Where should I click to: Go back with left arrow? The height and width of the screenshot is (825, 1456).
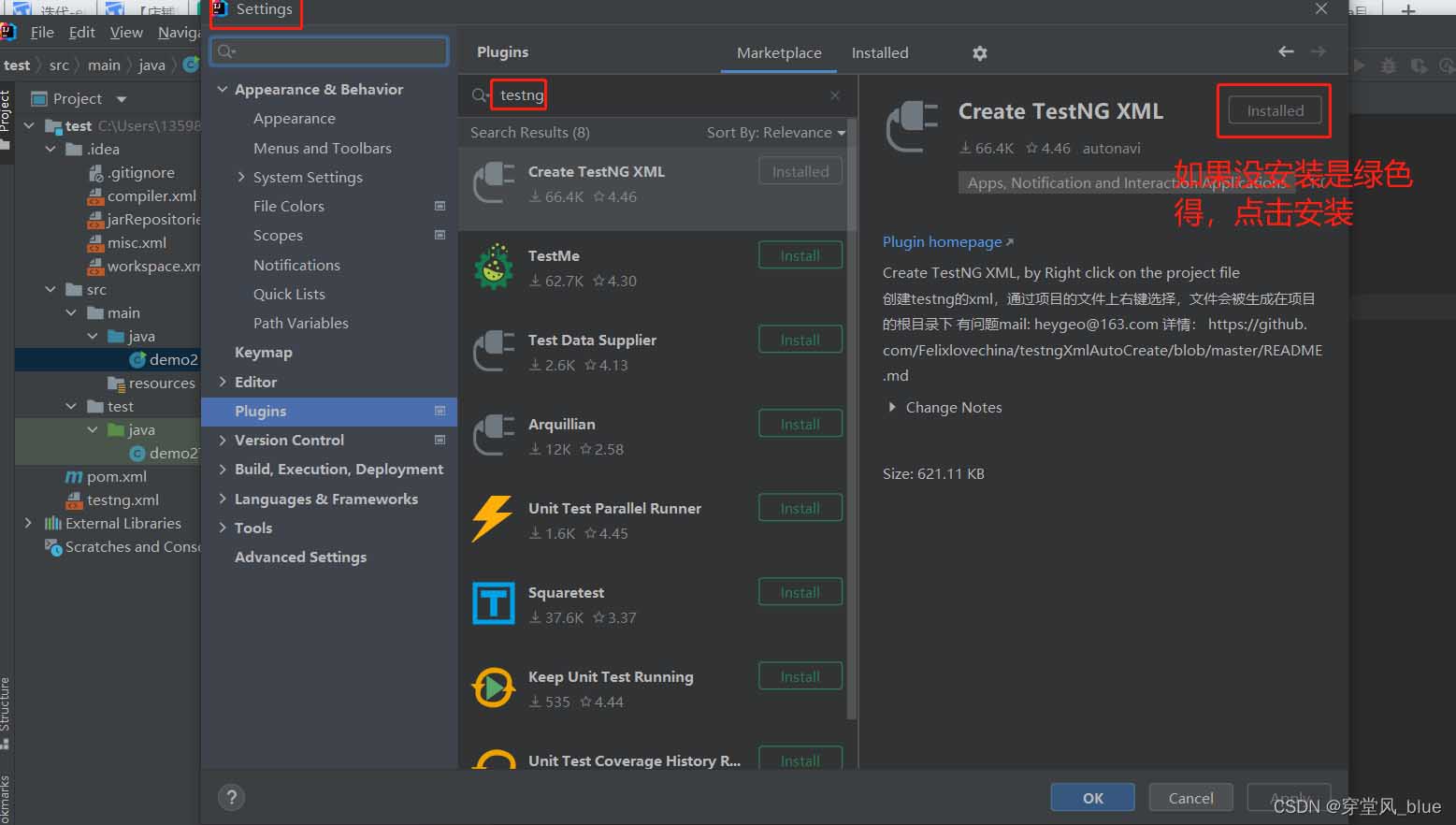[1286, 51]
